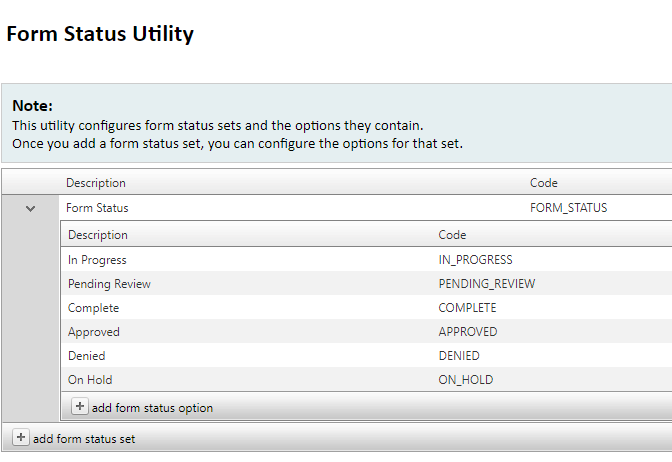Click the plus icon for add form status set
This screenshot has width=672, height=462.
tap(21, 438)
